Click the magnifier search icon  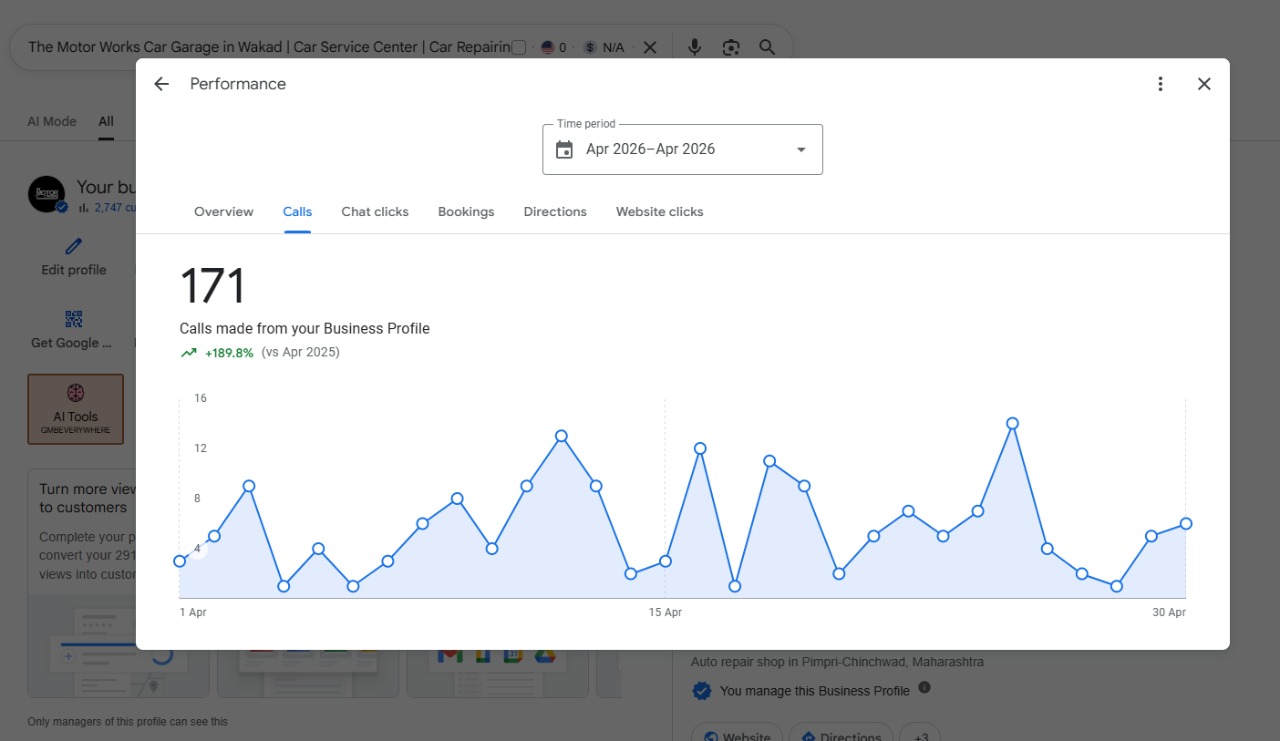[x=767, y=47]
